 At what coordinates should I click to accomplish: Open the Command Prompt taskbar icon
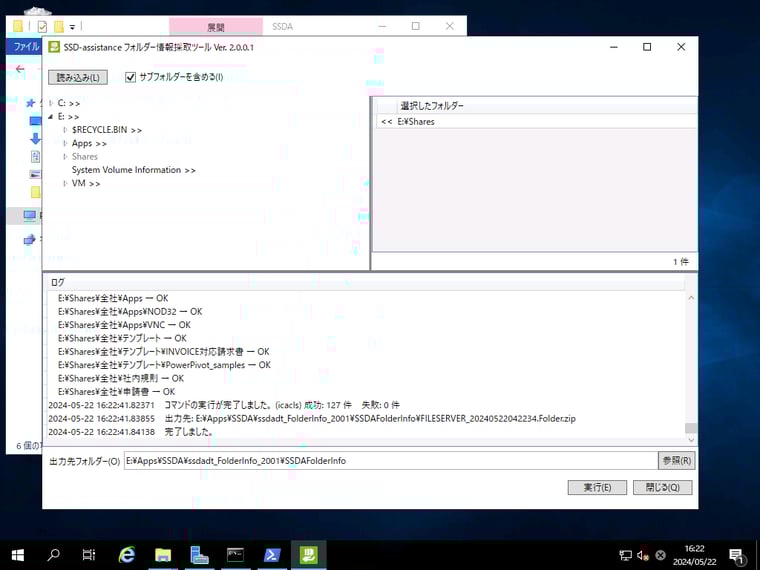(236, 555)
